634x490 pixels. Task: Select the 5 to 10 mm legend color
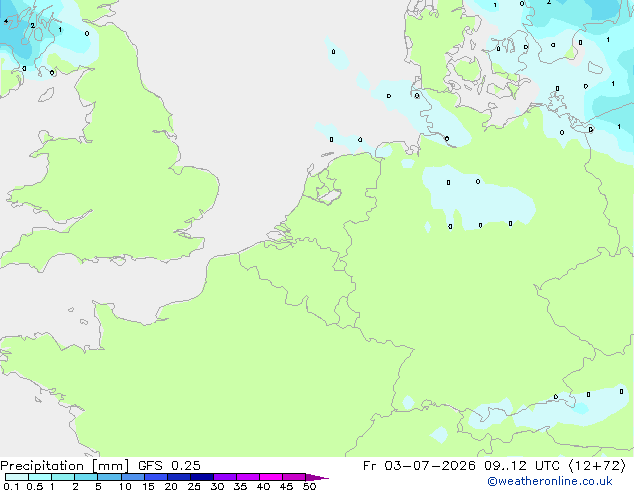pos(109,477)
